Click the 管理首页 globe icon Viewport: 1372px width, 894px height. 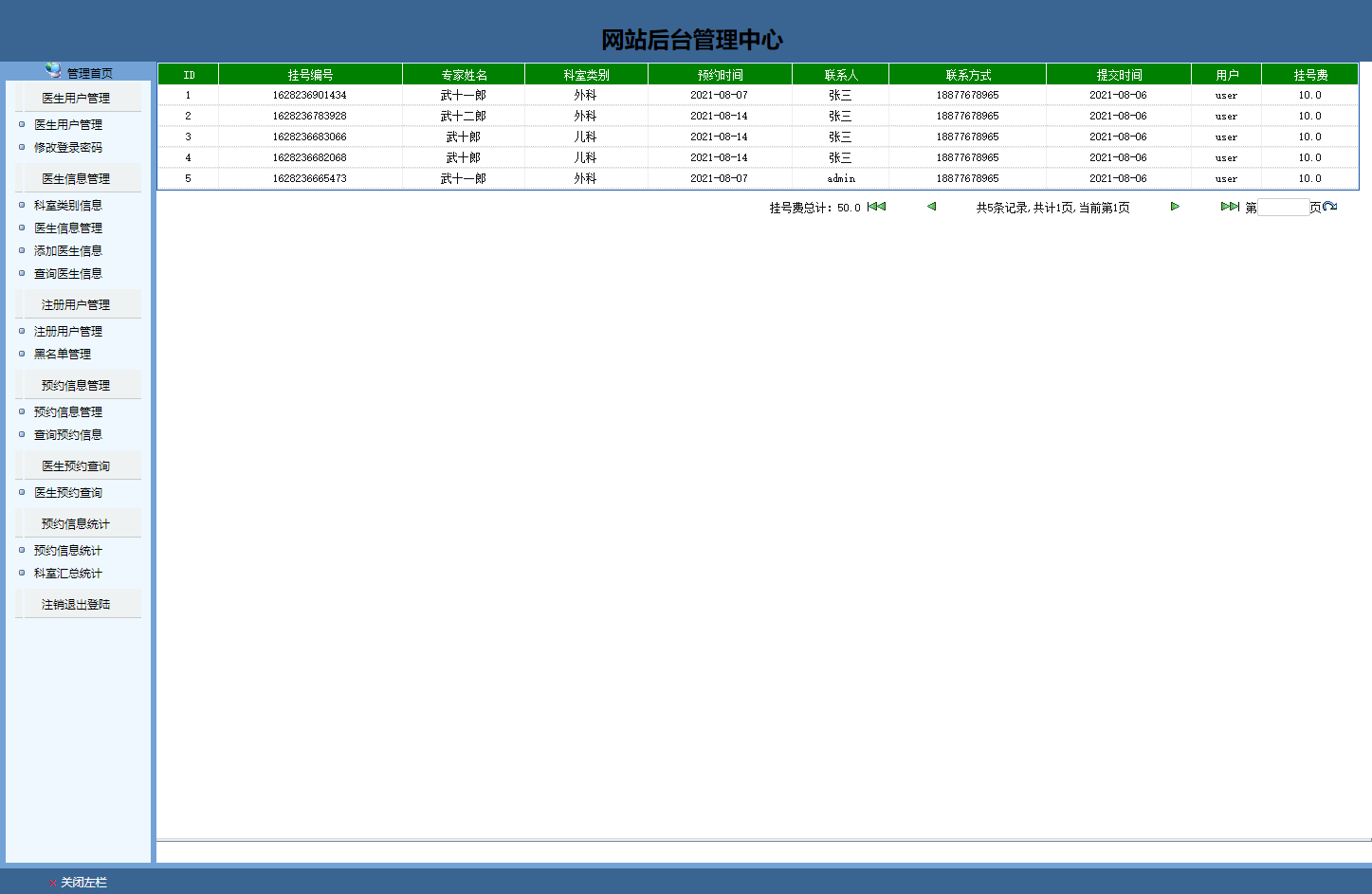pos(53,70)
